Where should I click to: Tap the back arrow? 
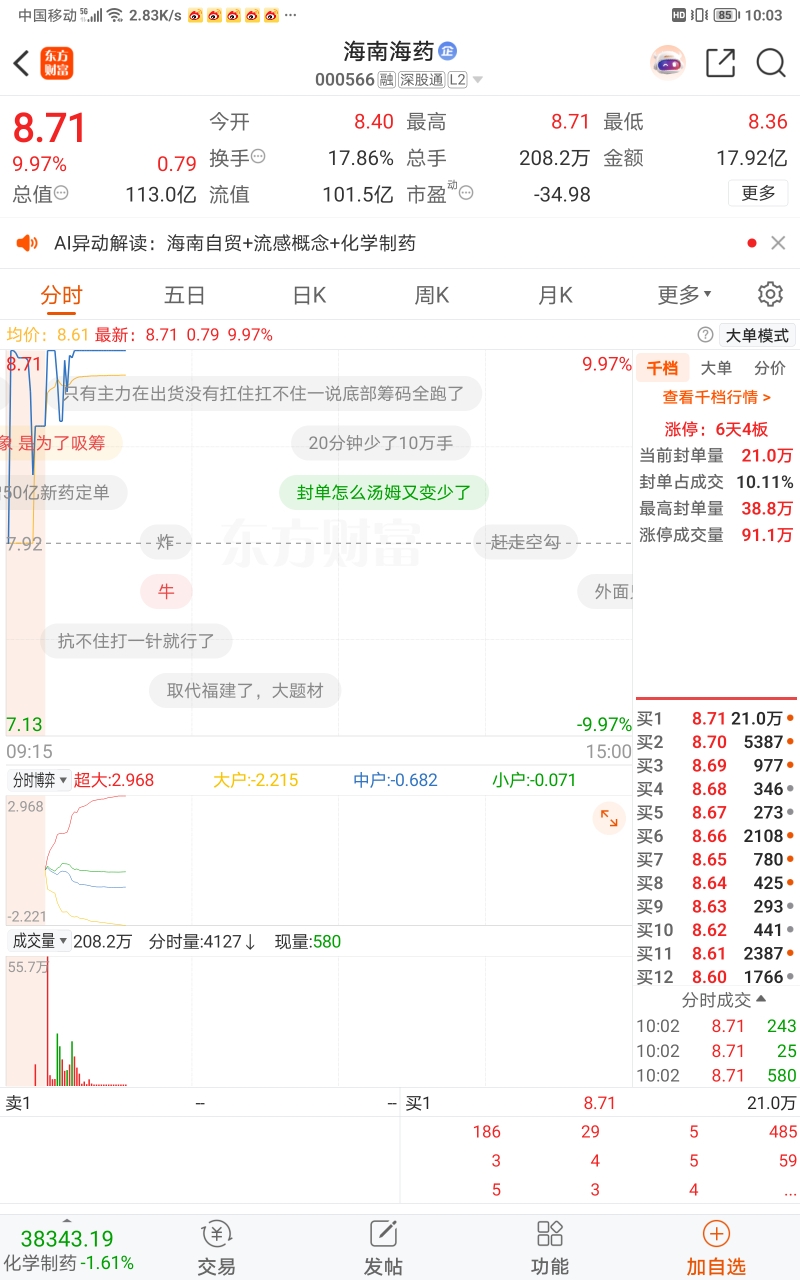(21, 64)
